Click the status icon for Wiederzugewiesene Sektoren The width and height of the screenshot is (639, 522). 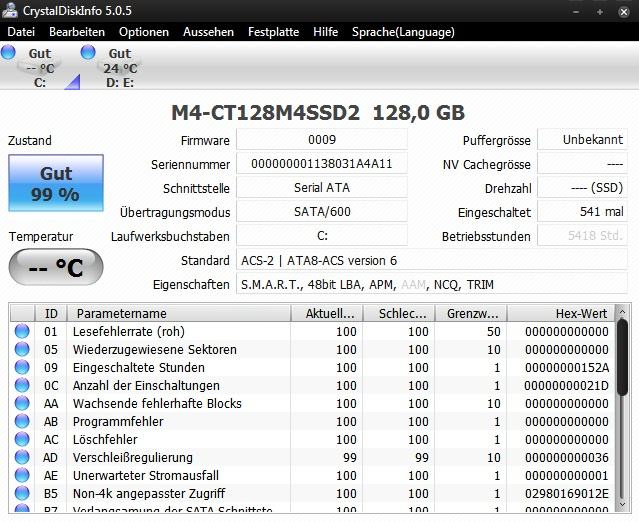point(22,349)
